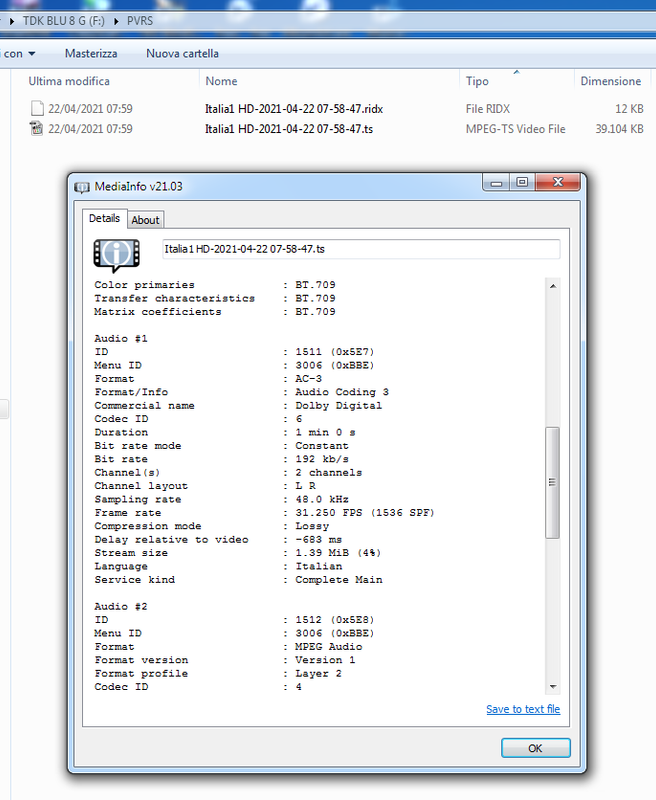Select the .ts video file icon in Explorer

click(x=36, y=128)
